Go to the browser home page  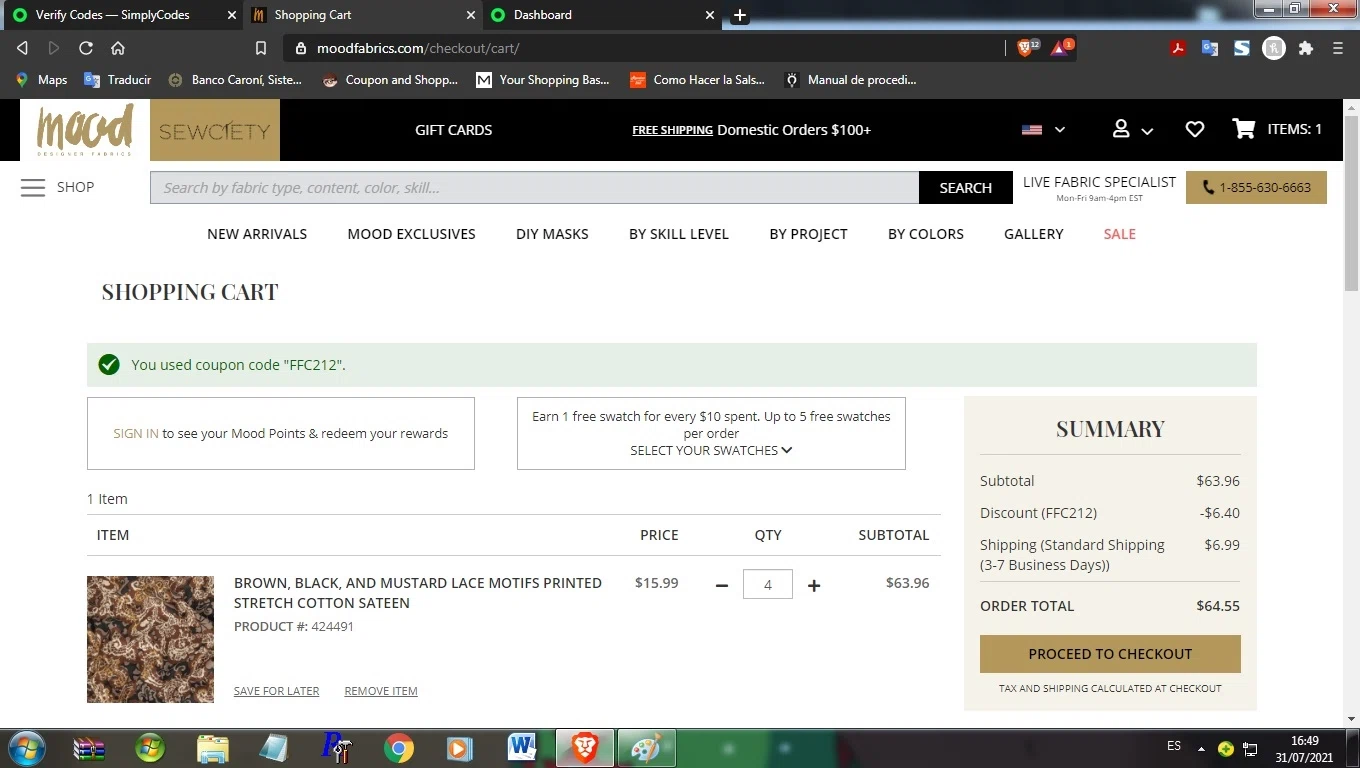pos(118,48)
